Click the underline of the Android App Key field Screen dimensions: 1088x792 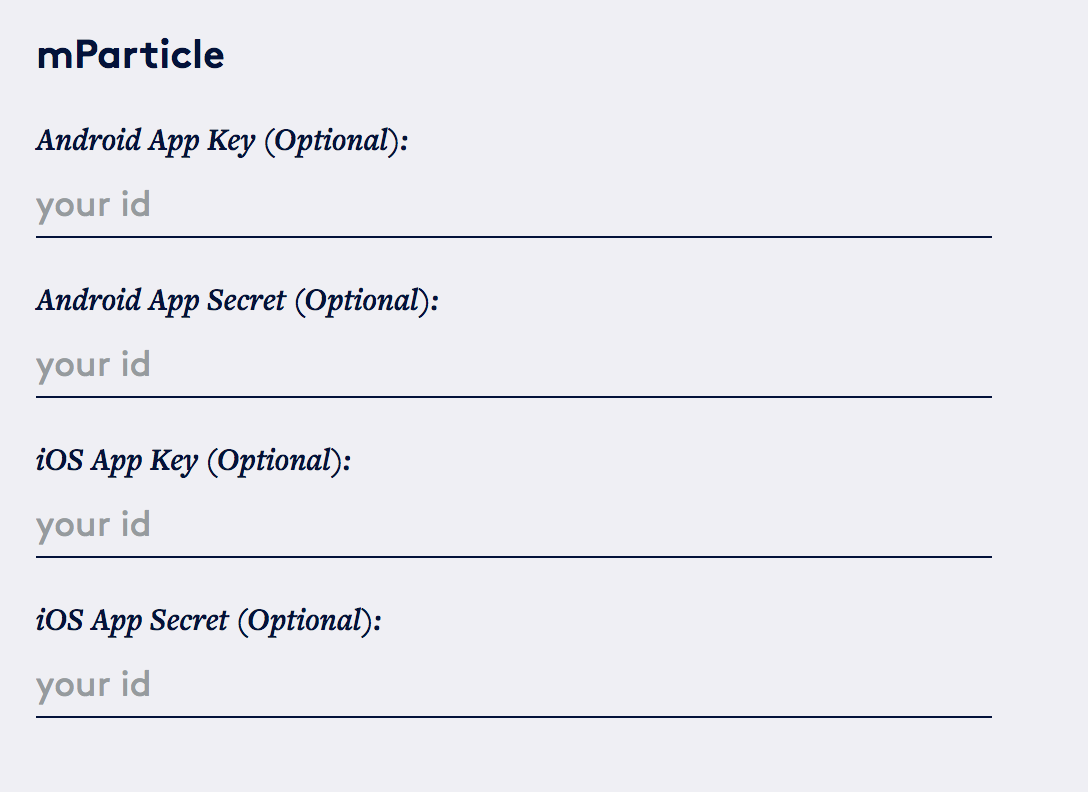pyautogui.click(x=513, y=237)
